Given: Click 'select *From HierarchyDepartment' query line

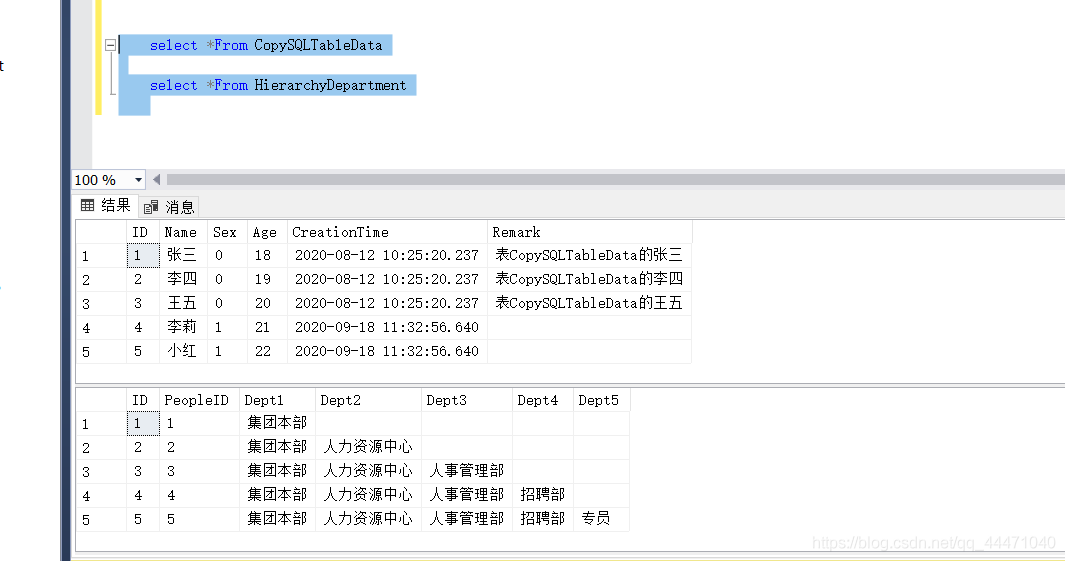Looking at the screenshot, I should click(278, 86).
